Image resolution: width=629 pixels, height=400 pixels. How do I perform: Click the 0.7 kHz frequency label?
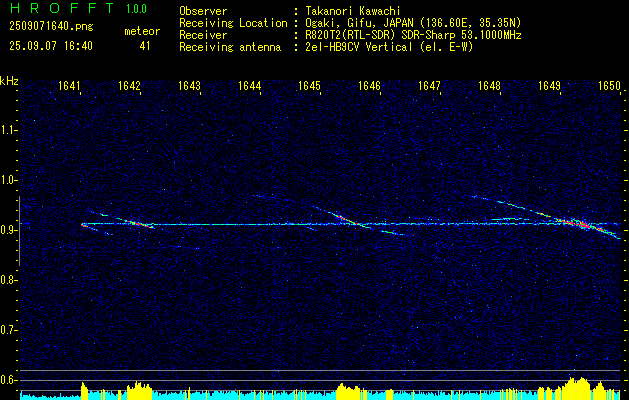click(x=8, y=330)
